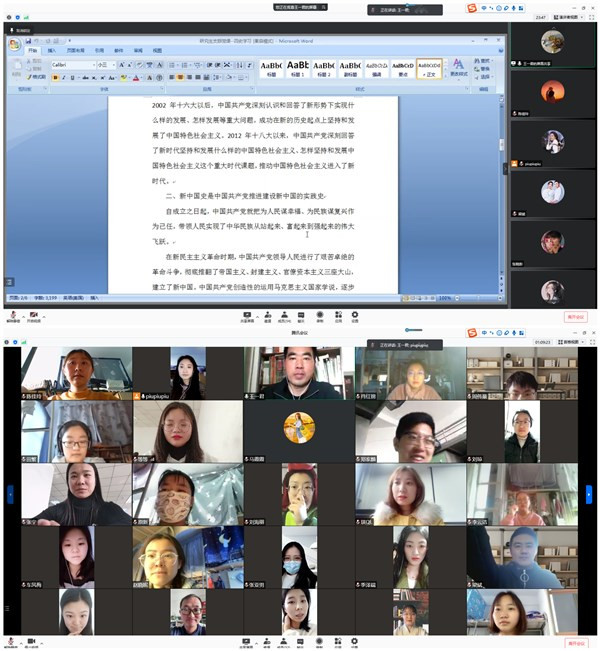
Task: Switch to the Insert ribbon tab
Action: 52,50
